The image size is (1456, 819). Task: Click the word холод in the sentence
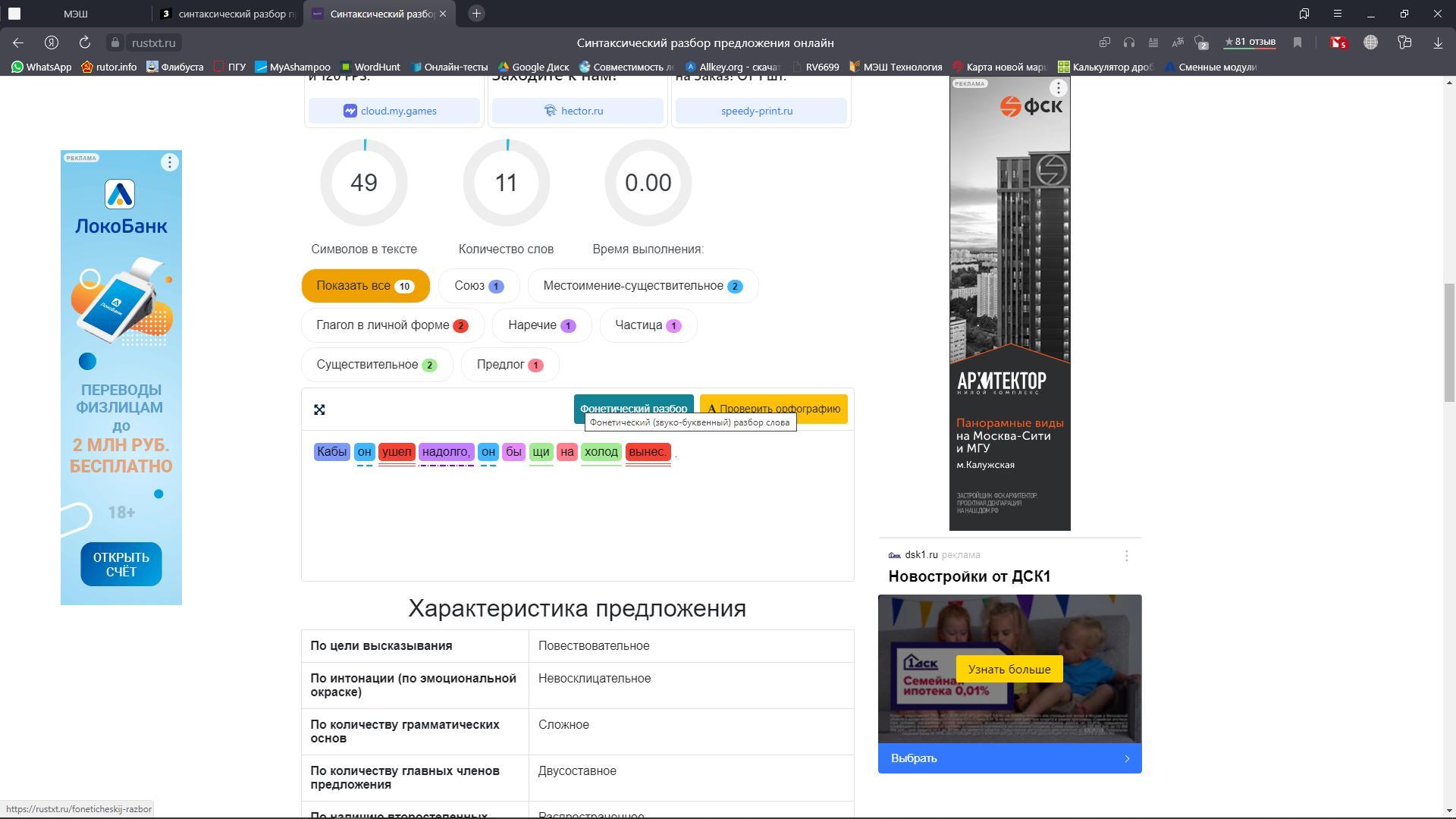[x=601, y=452]
